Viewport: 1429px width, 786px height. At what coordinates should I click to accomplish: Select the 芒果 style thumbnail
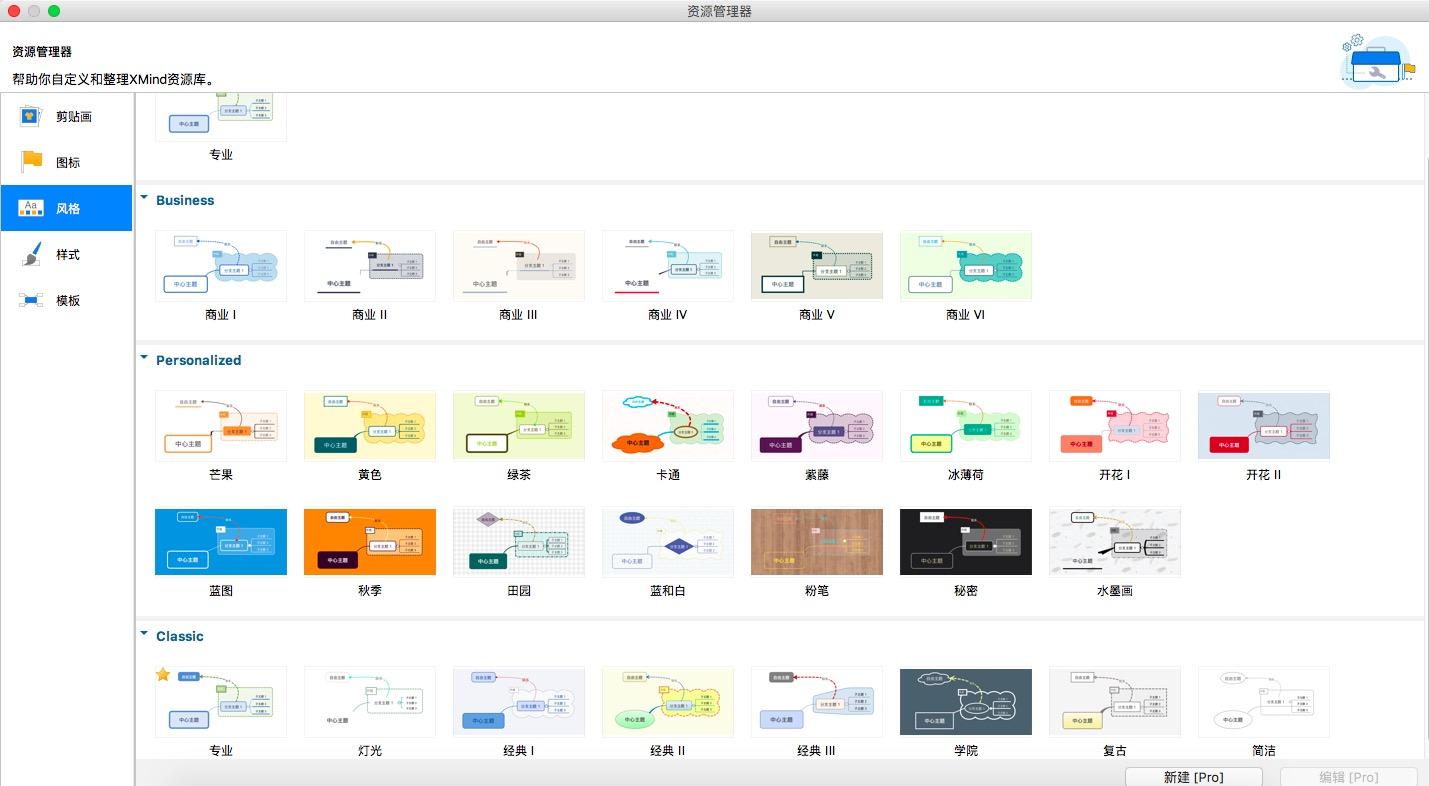click(x=221, y=426)
